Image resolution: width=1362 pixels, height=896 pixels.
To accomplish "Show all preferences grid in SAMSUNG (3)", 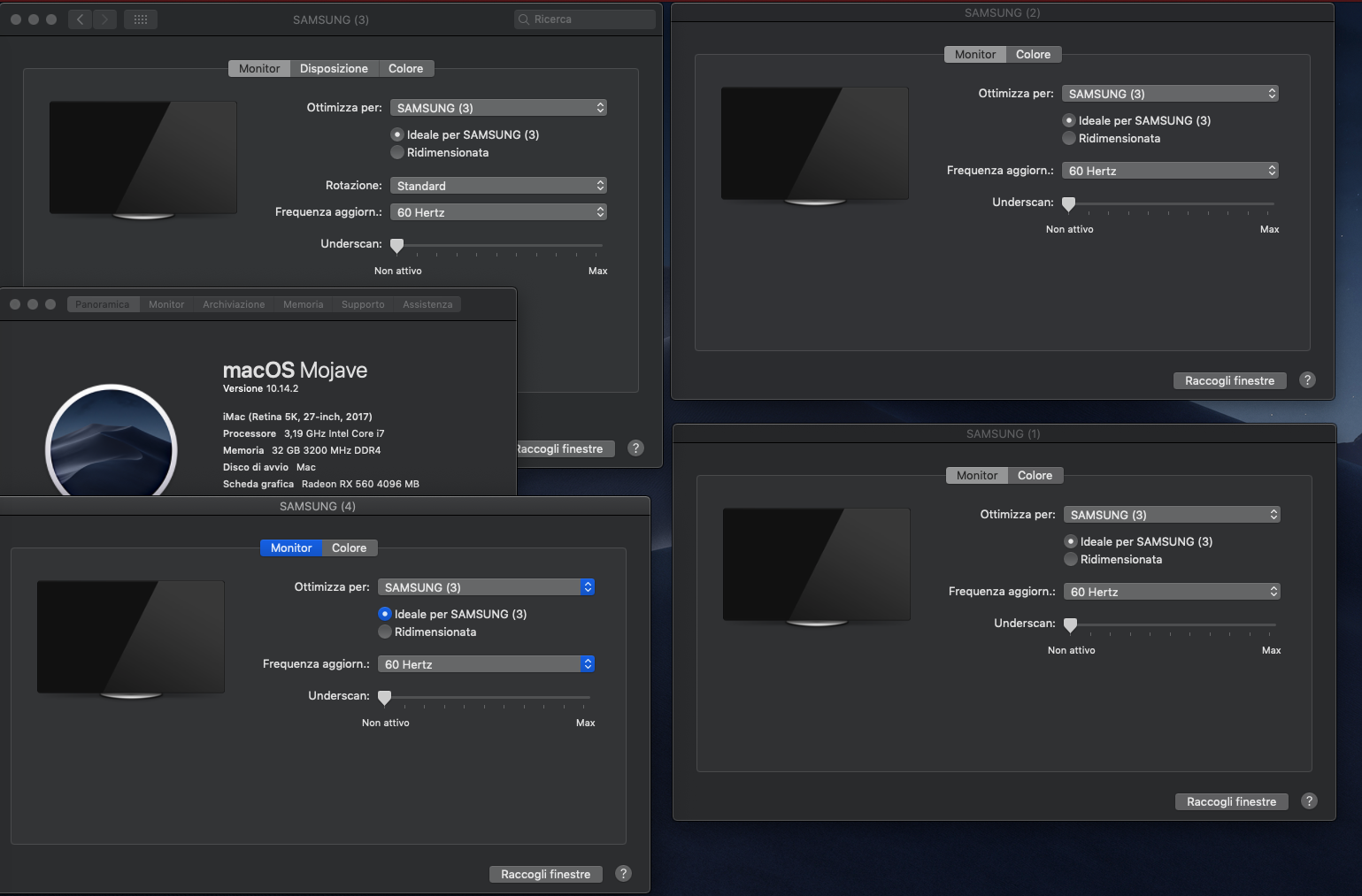I will click(141, 19).
